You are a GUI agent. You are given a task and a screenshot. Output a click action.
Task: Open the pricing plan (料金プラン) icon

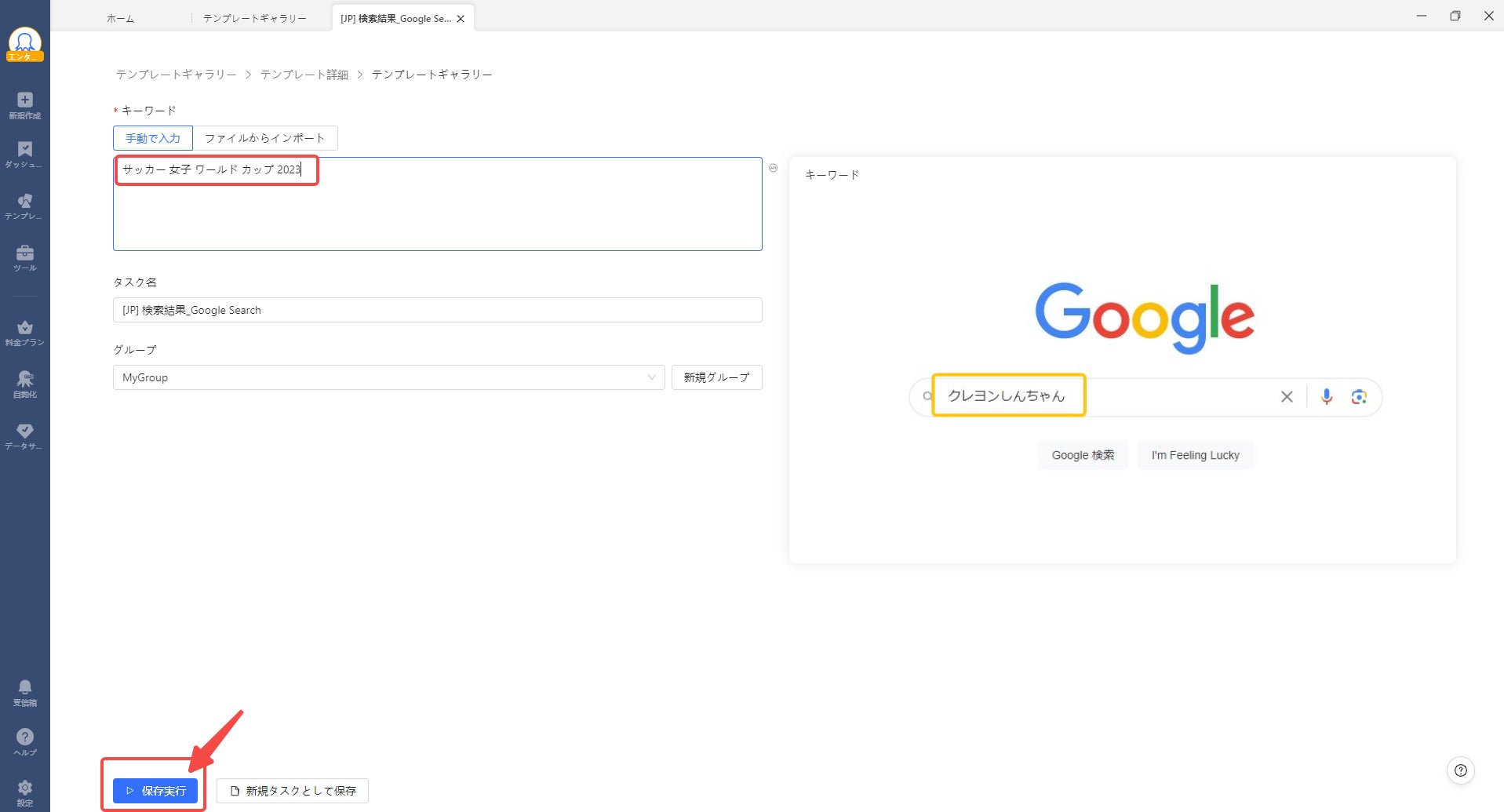click(x=25, y=332)
